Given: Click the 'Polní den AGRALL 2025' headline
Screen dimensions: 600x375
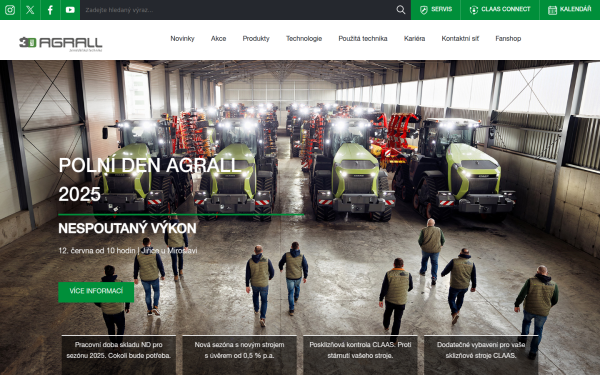Looking at the screenshot, I should click(150, 179).
